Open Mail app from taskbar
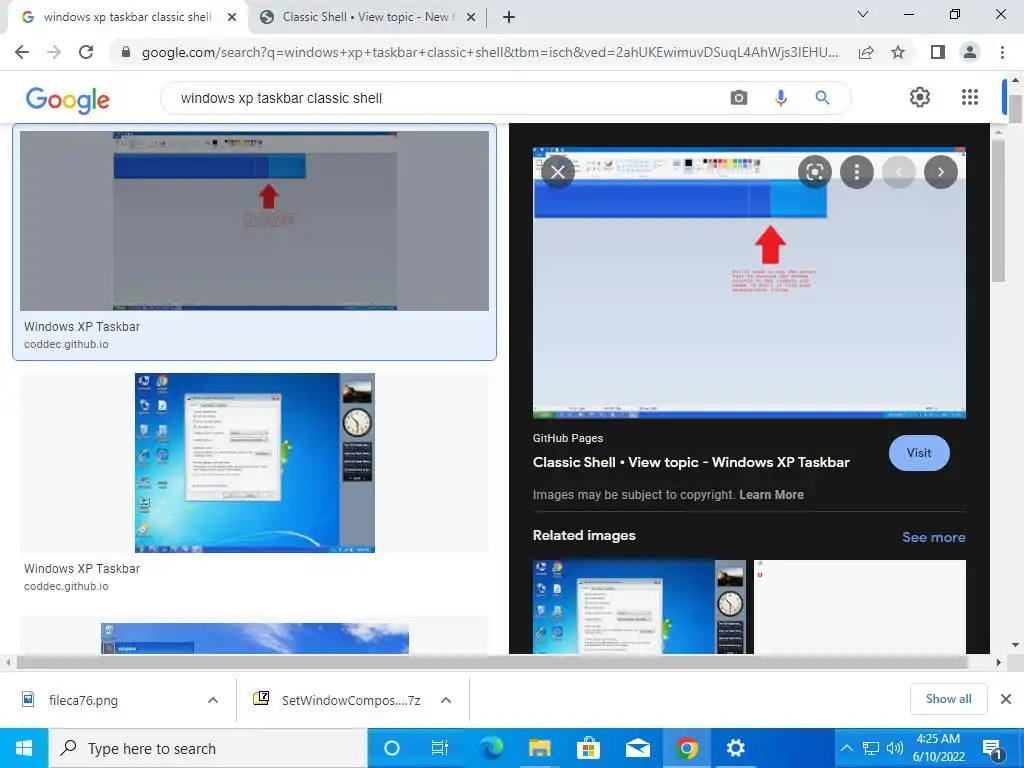The height and width of the screenshot is (768, 1024). pyautogui.click(x=637, y=748)
